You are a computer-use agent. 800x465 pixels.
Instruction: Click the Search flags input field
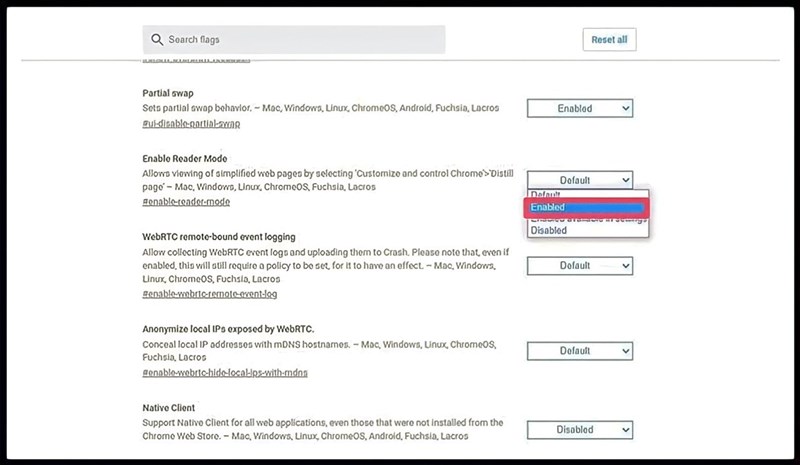point(294,40)
